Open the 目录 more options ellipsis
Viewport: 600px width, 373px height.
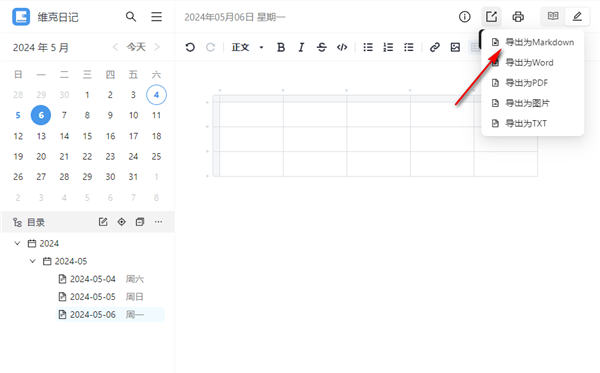(158, 222)
